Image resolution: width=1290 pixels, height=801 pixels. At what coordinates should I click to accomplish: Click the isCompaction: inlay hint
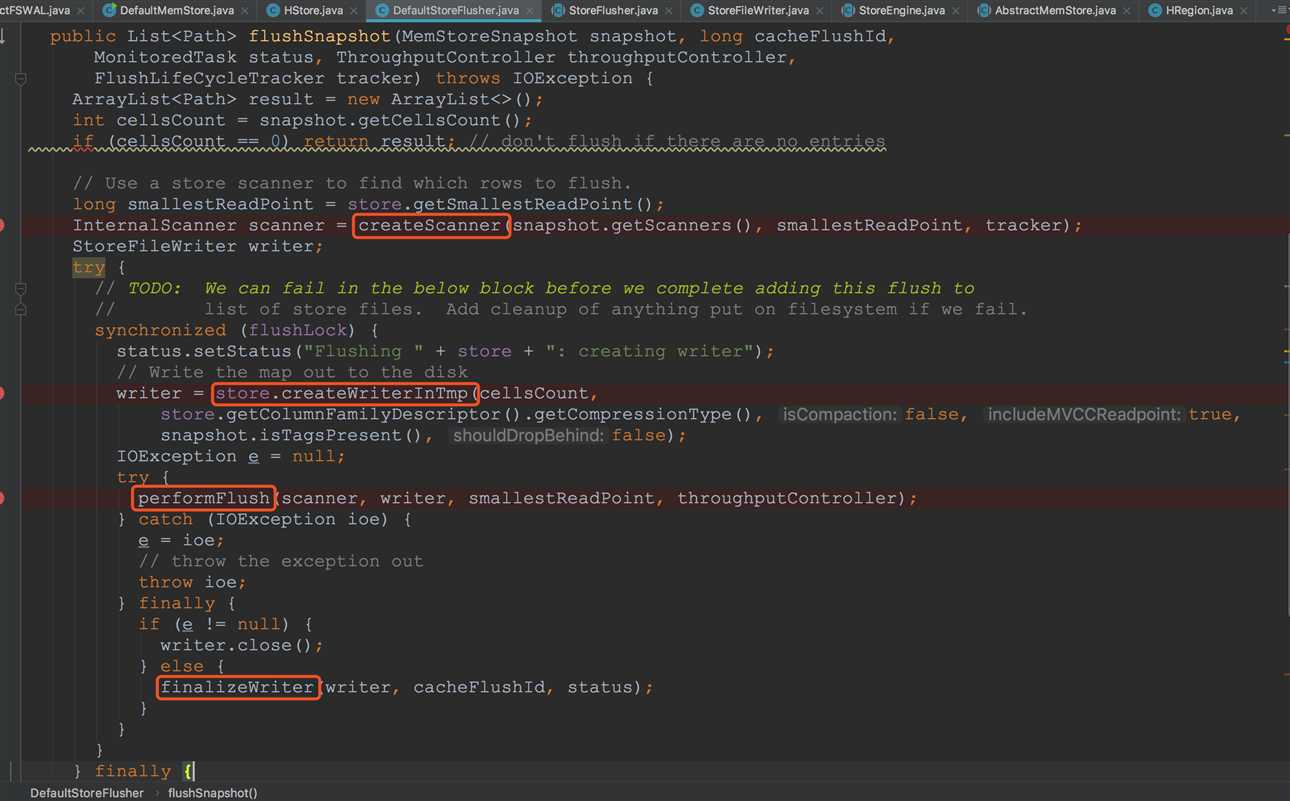(841, 414)
